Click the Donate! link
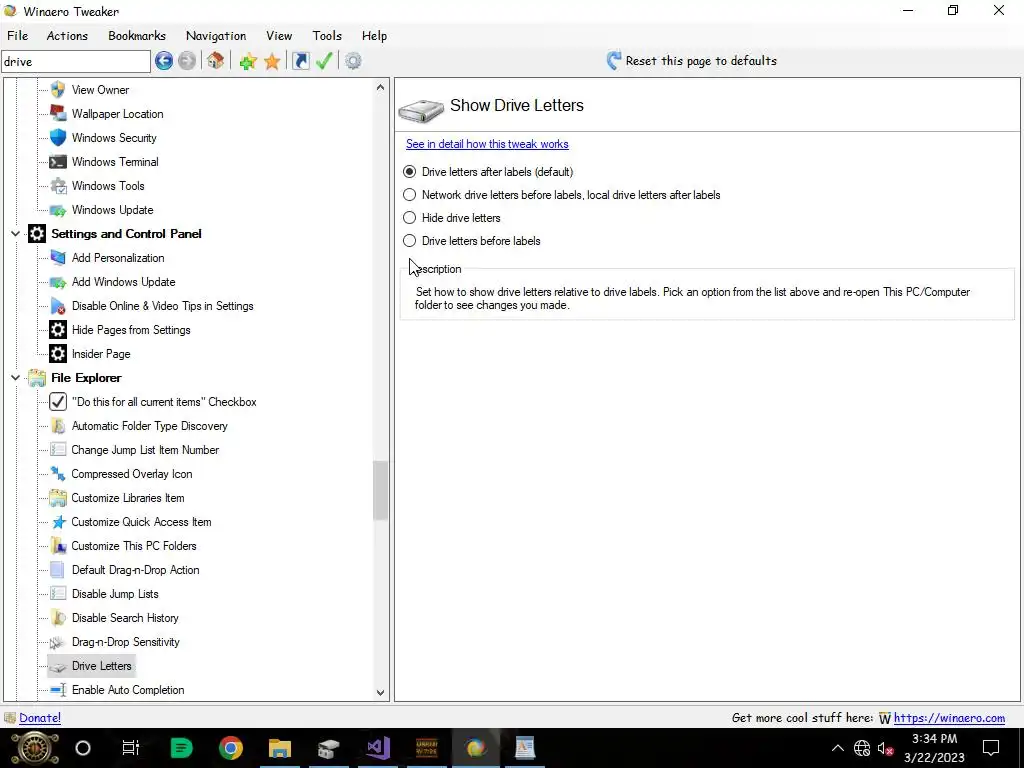 pos(40,718)
